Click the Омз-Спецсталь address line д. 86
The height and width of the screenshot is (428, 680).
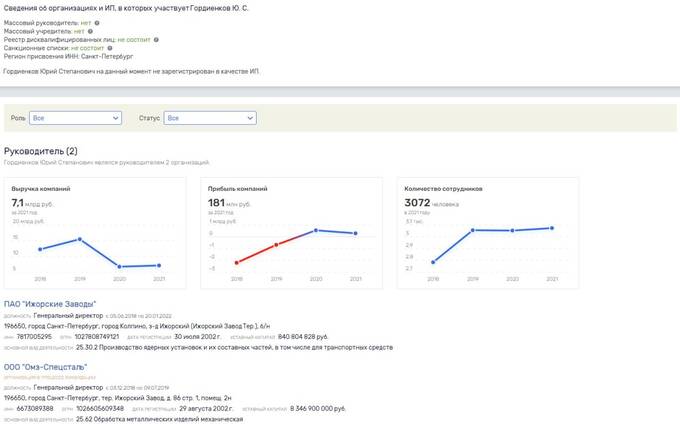tap(118, 398)
